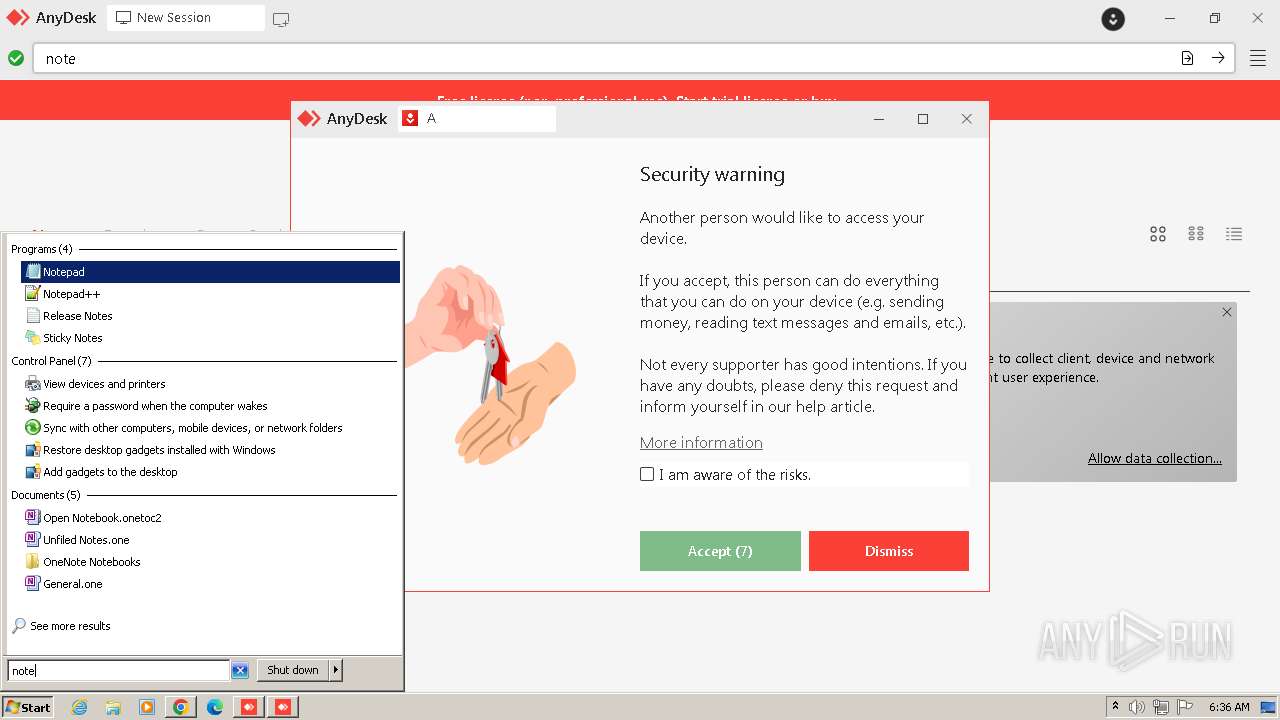Check I am aware of the risks
The height and width of the screenshot is (720, 1280).
[647, 474]
